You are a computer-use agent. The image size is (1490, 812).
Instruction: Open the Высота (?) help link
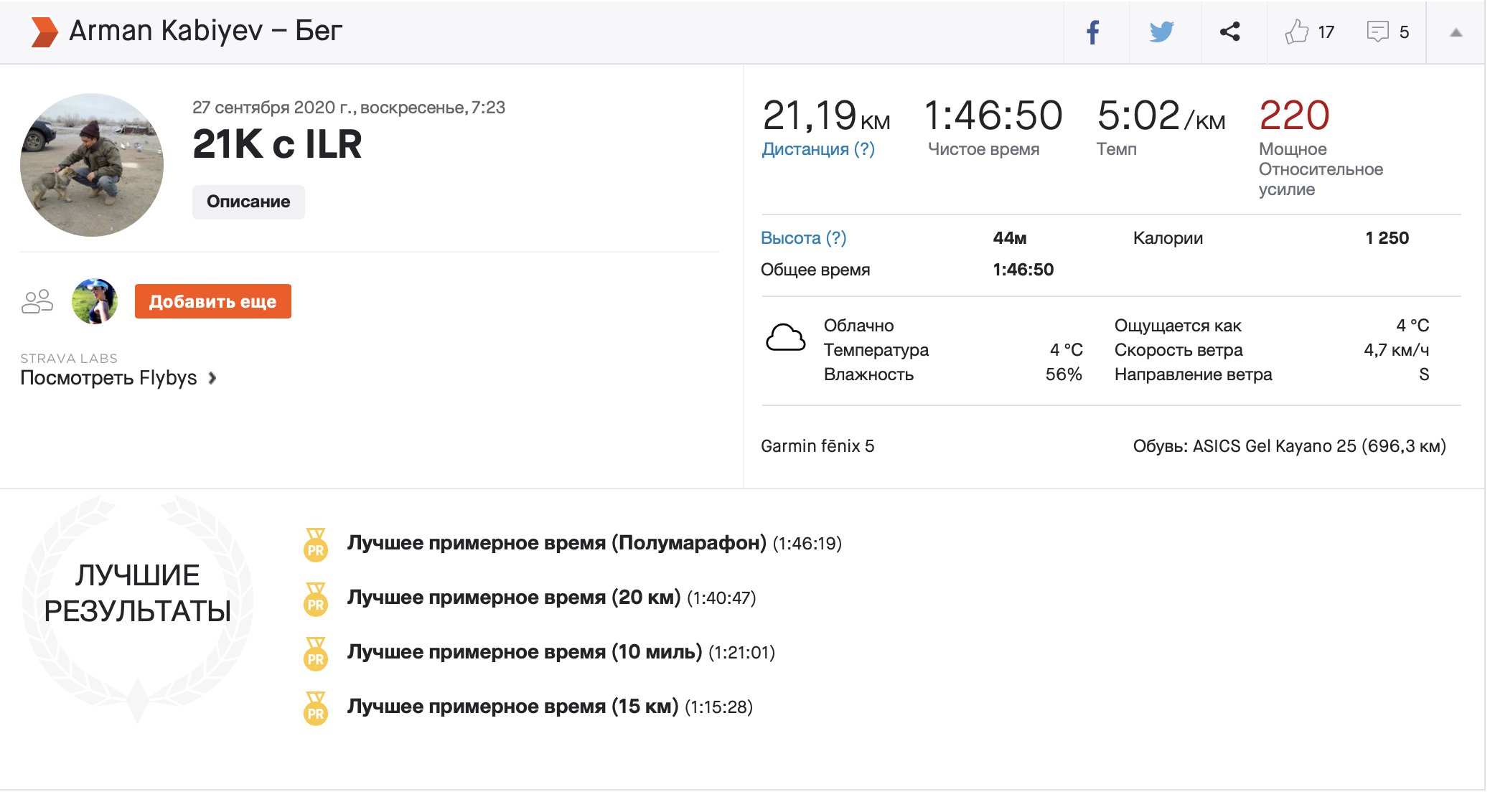pyautogui.click(x=803, y=238)
